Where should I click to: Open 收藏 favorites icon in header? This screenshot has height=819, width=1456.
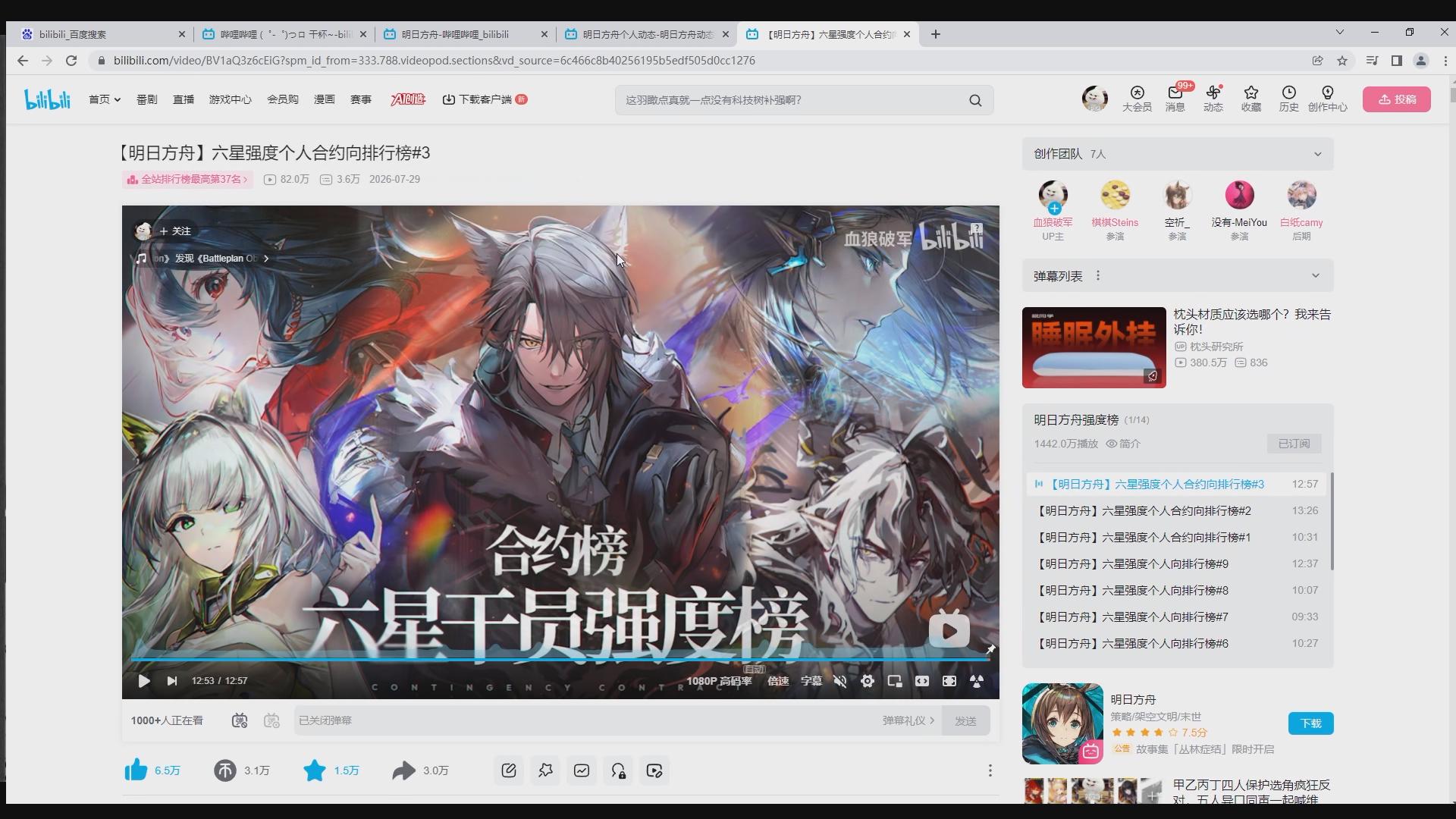[x=1250, y=99]
